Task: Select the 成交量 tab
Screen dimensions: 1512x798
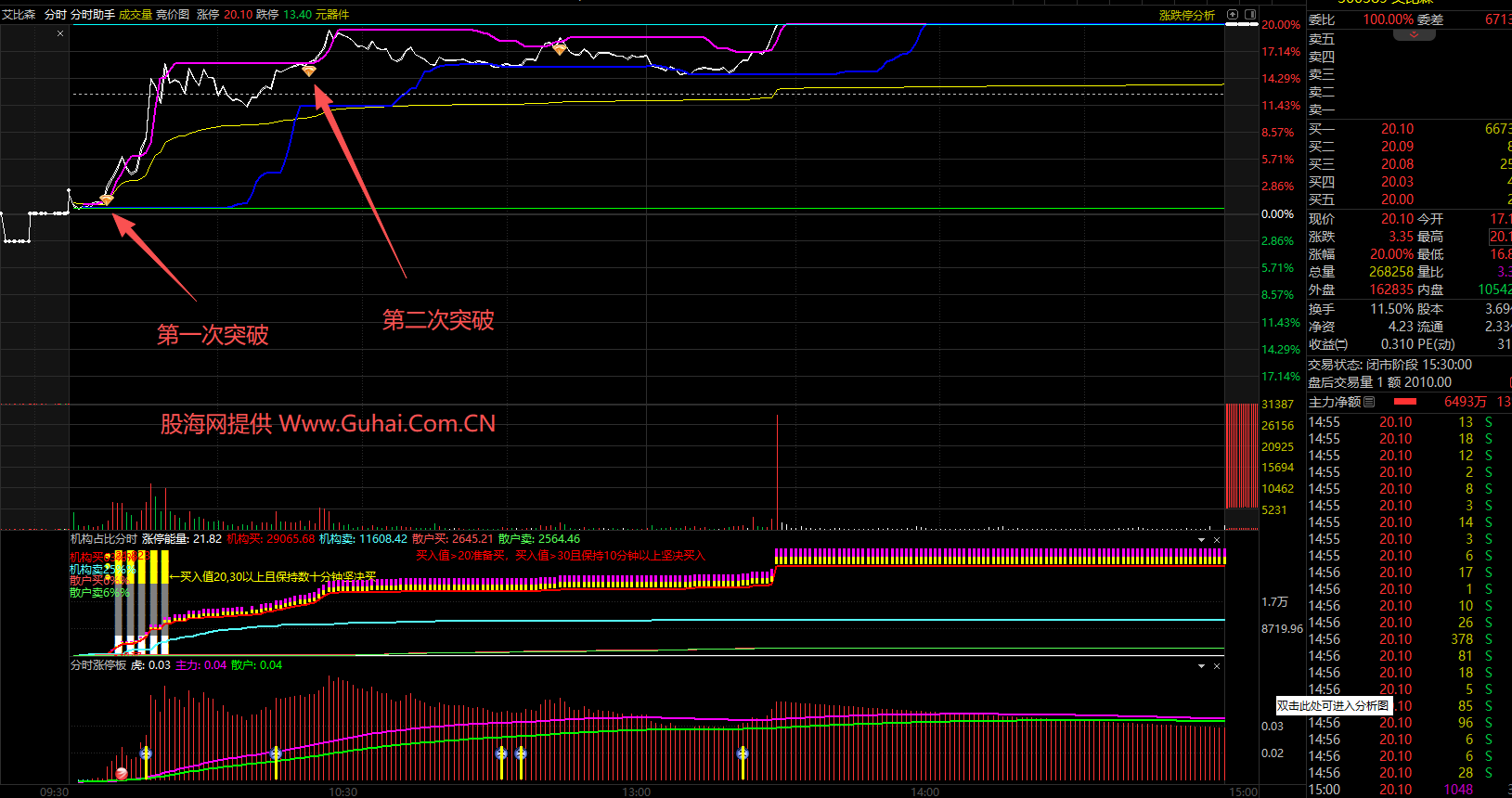Action: pyautogui.click(x=135, y=15)
